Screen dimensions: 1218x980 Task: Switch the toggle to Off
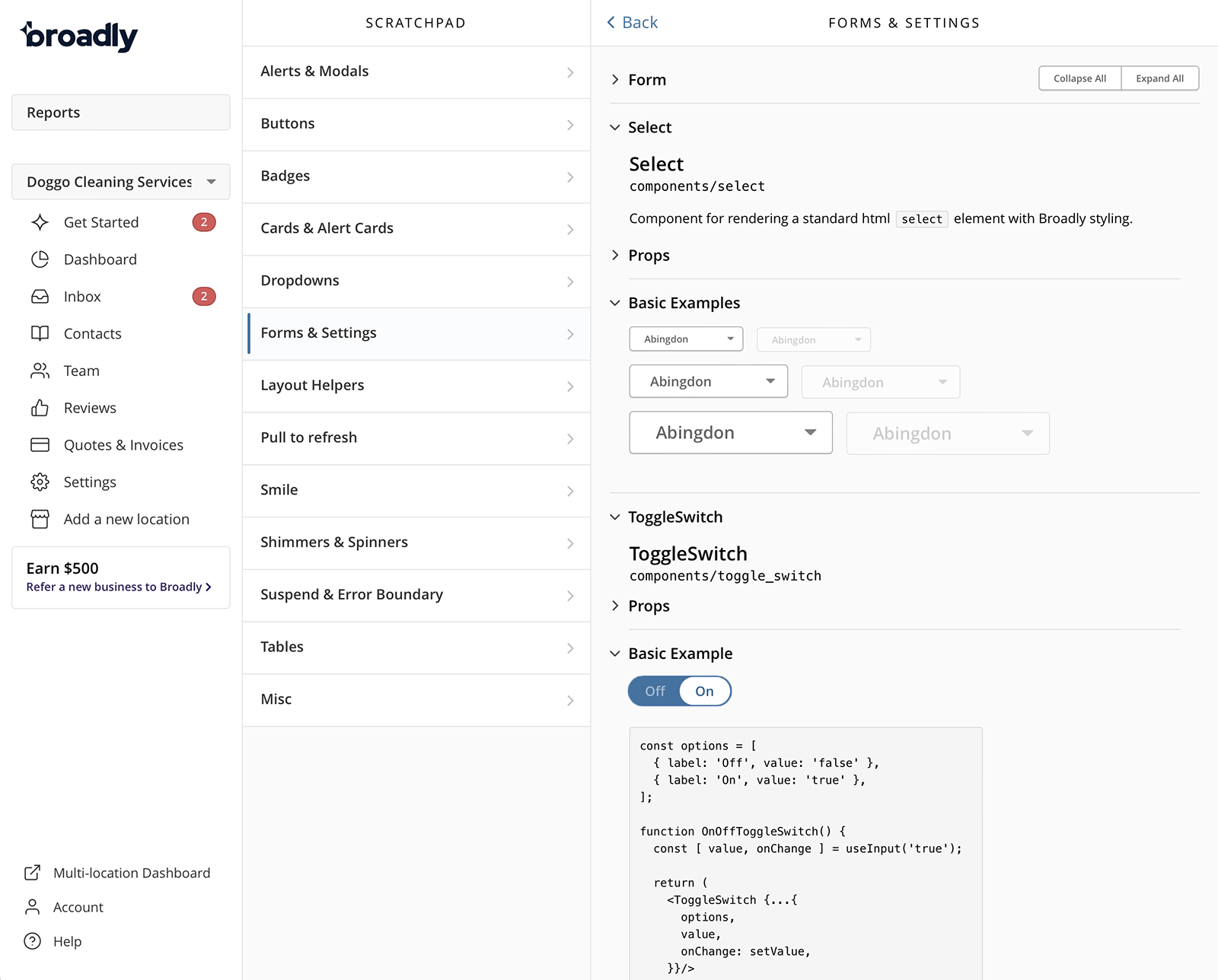(x=655, y=691)
